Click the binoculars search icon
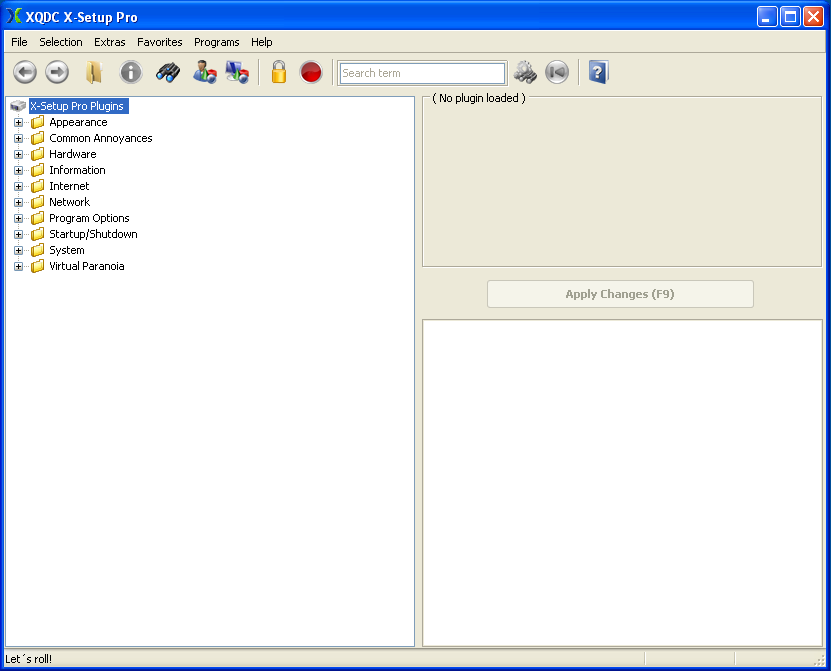This screenshot has height=671, width=831. click(x=168, y=72)
